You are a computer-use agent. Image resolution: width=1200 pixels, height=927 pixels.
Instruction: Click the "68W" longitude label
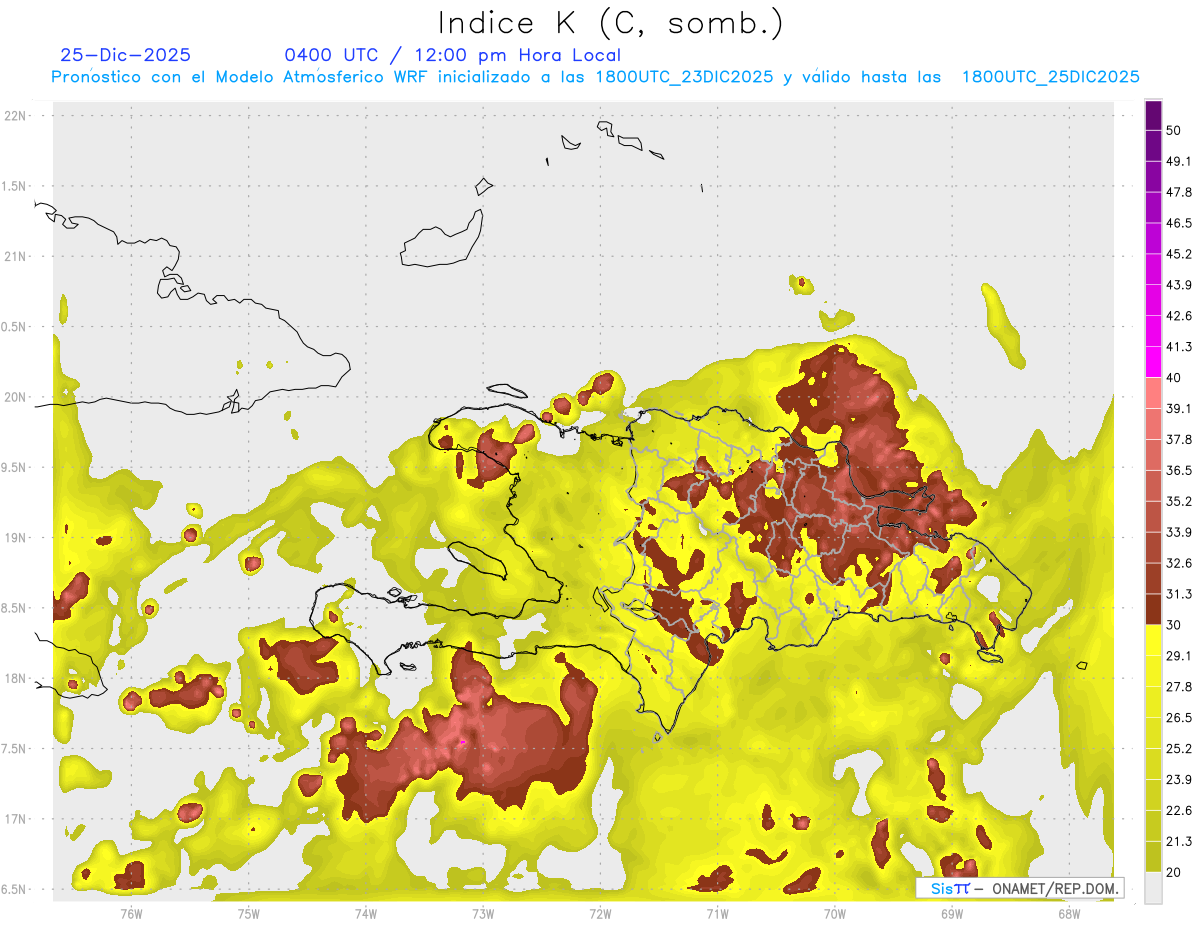(x=1069, y=913)
